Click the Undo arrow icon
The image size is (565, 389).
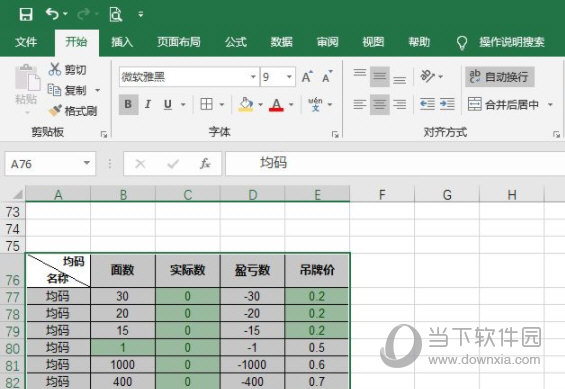coord(52,14)
